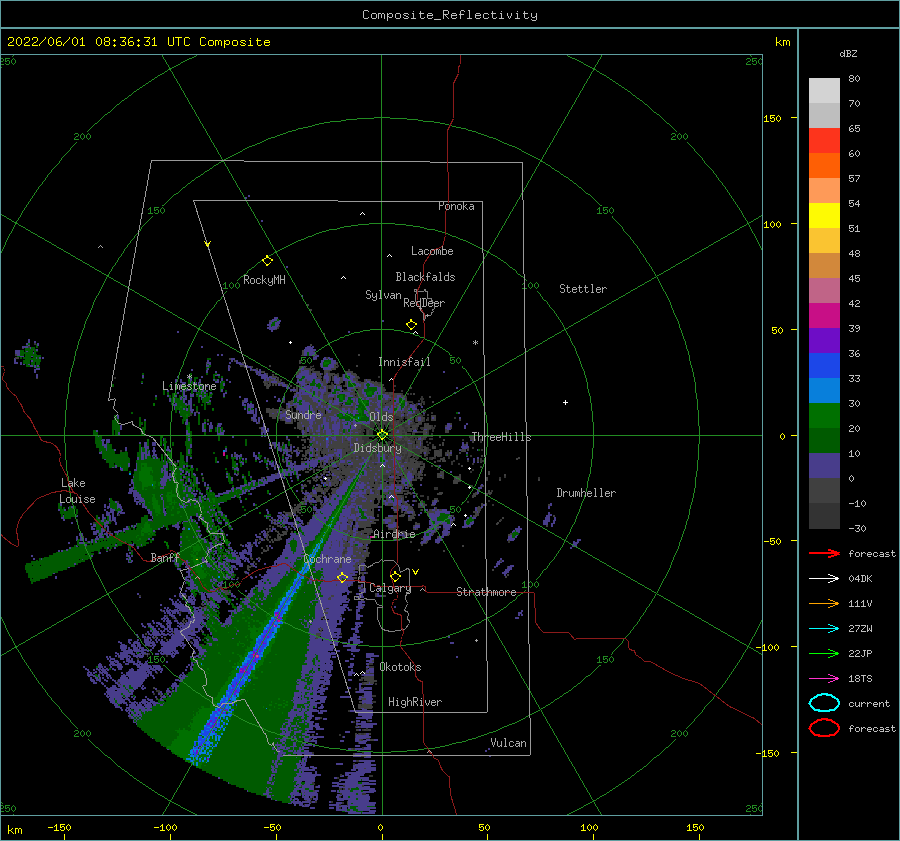Viewport: 900px width, 841px height.
Task: Click the magenta 18TS arrow icon
Action: tap(824, 679)
